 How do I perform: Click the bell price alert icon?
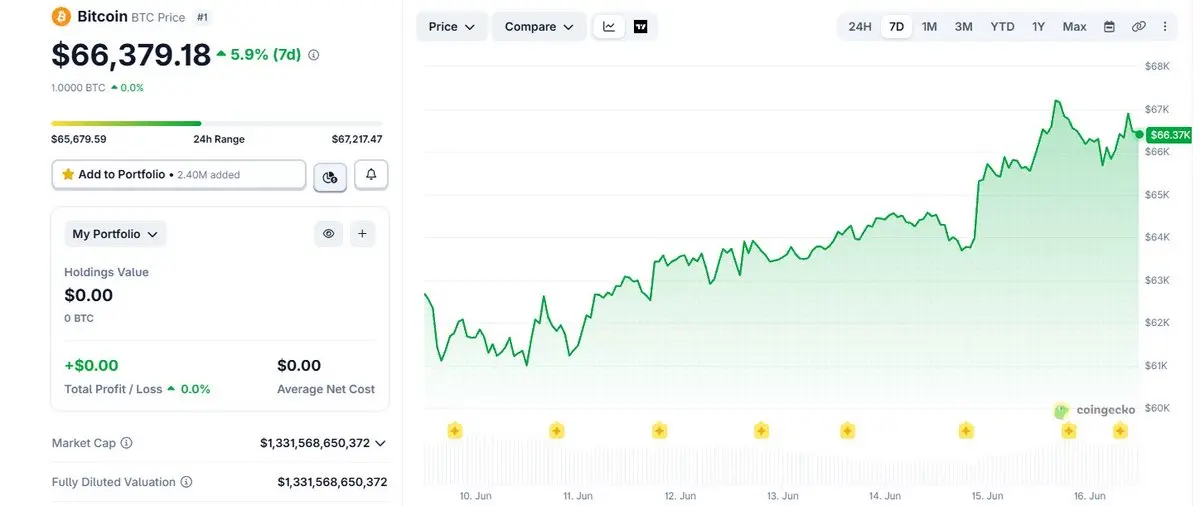pos(371,175)
